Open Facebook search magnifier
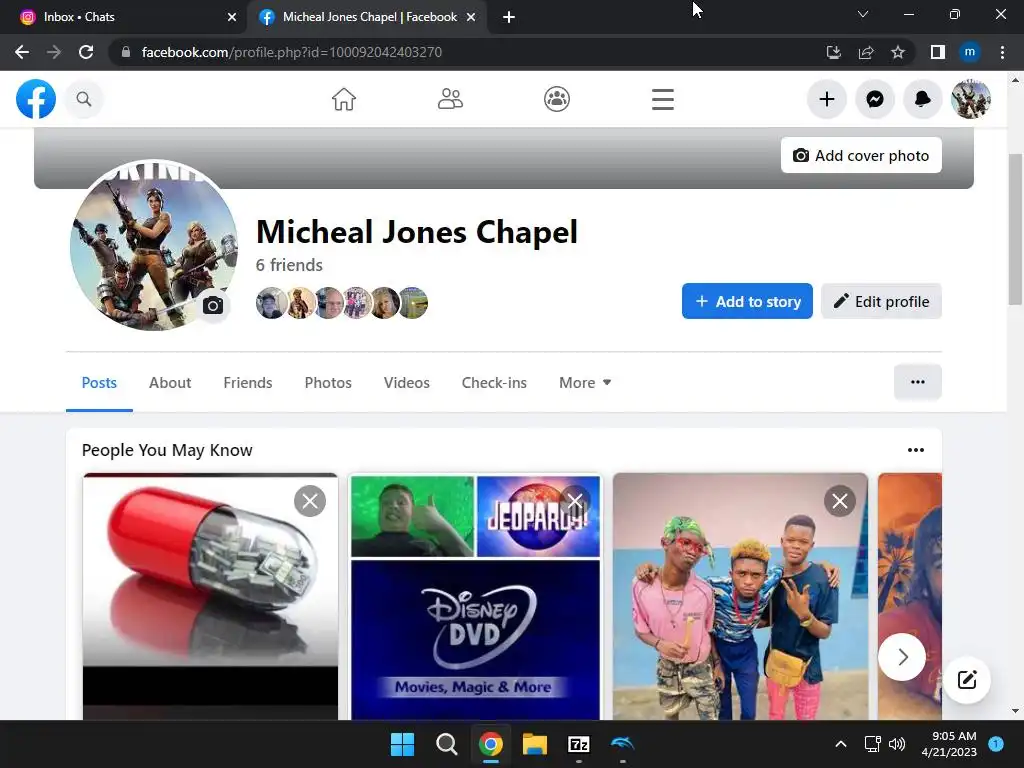This screenshot has height=768, width=1024. click(x=84, y=99)
